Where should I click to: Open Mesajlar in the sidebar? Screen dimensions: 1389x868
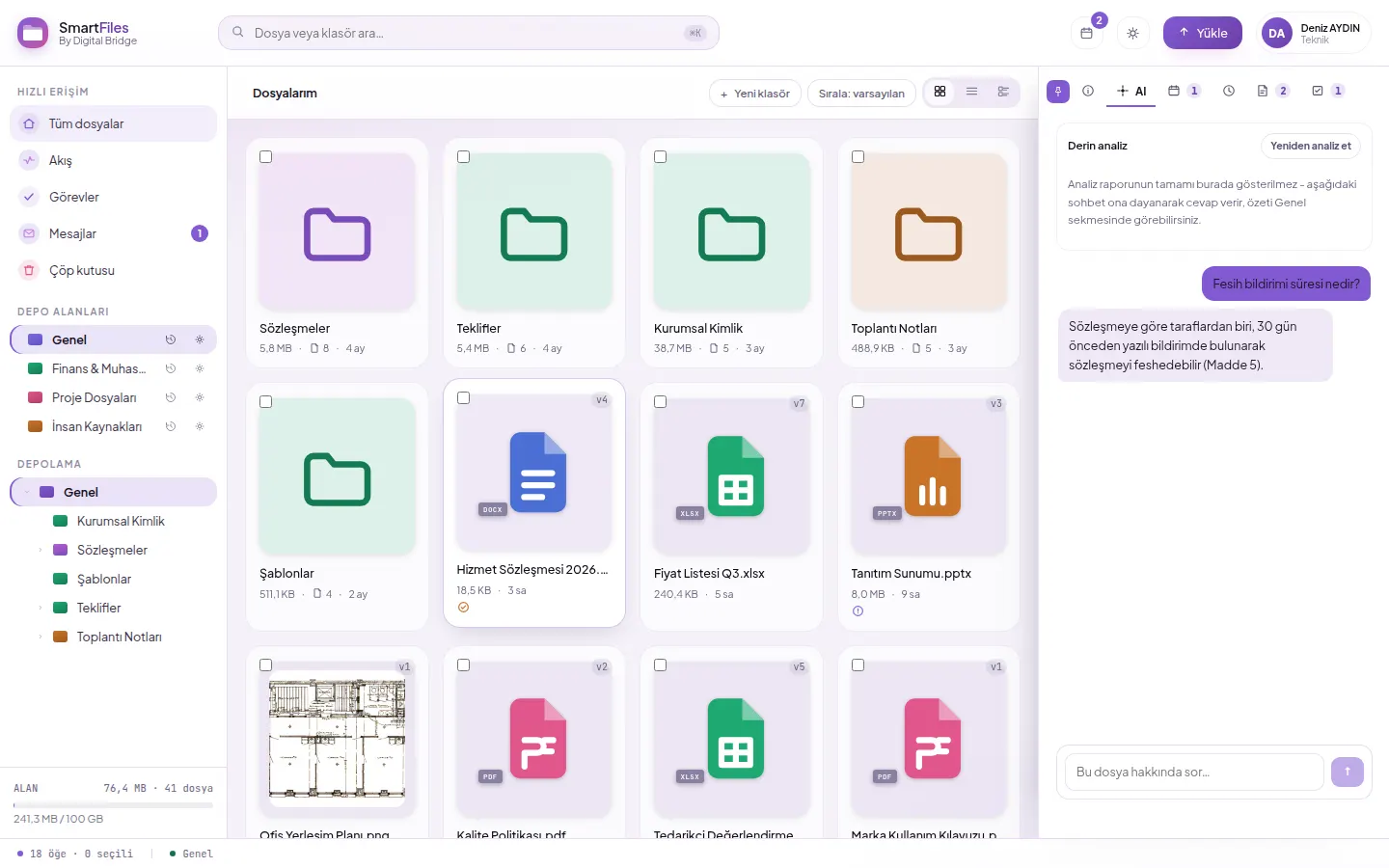coord(113,233)
